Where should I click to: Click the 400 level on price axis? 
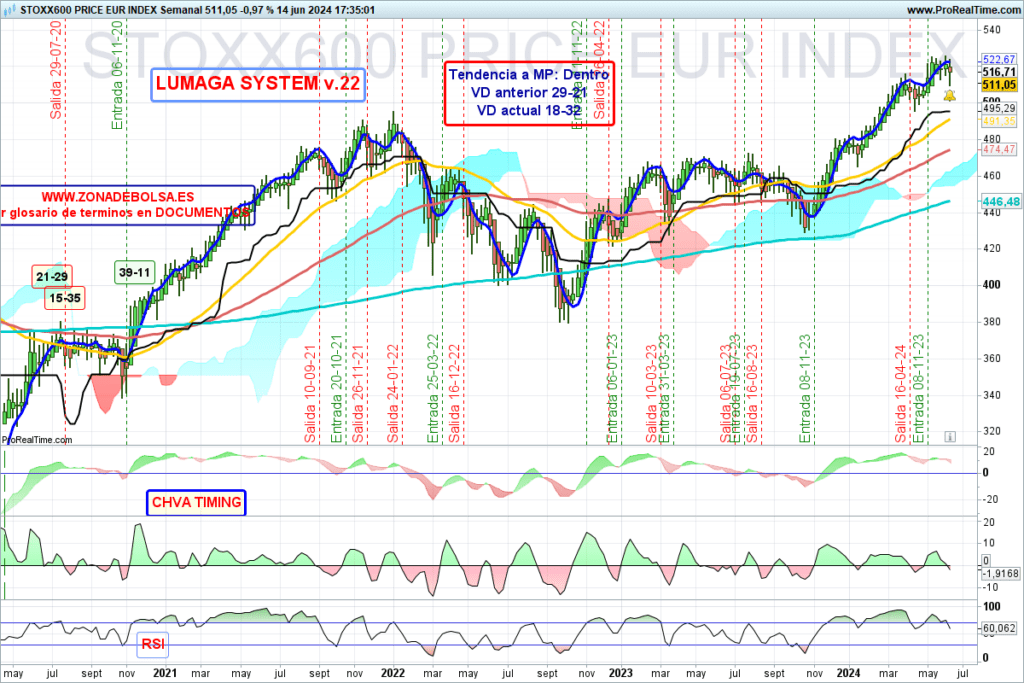pos(991,285)
